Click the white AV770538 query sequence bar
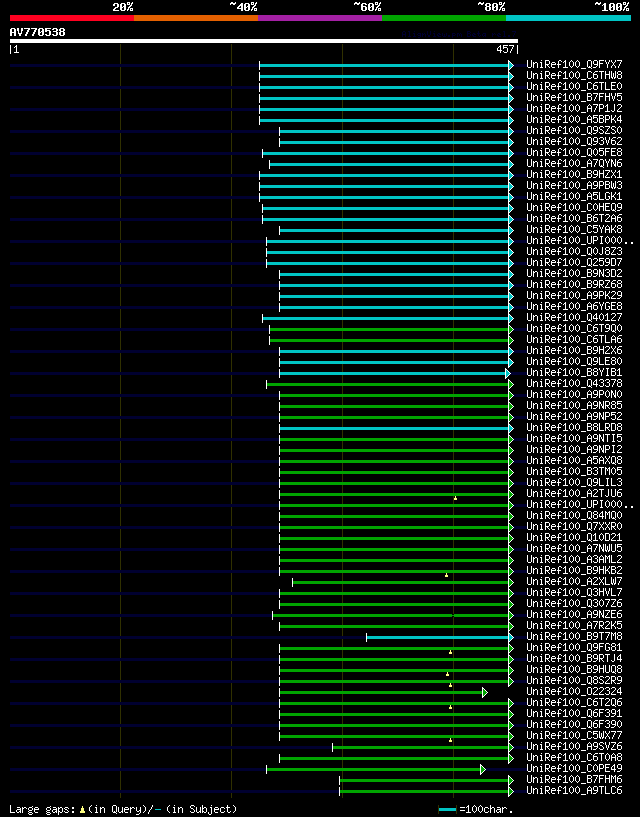640x817 pixels. [264, 41]
